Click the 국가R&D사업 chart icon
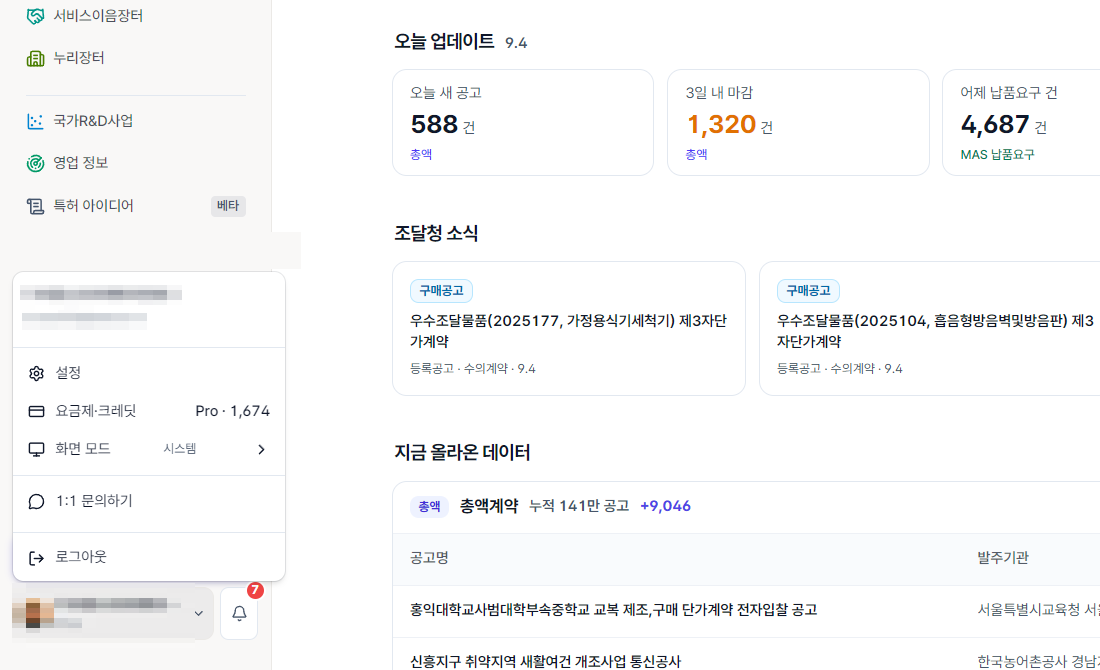The image size is (1100, 670). (x=35, y=121)
